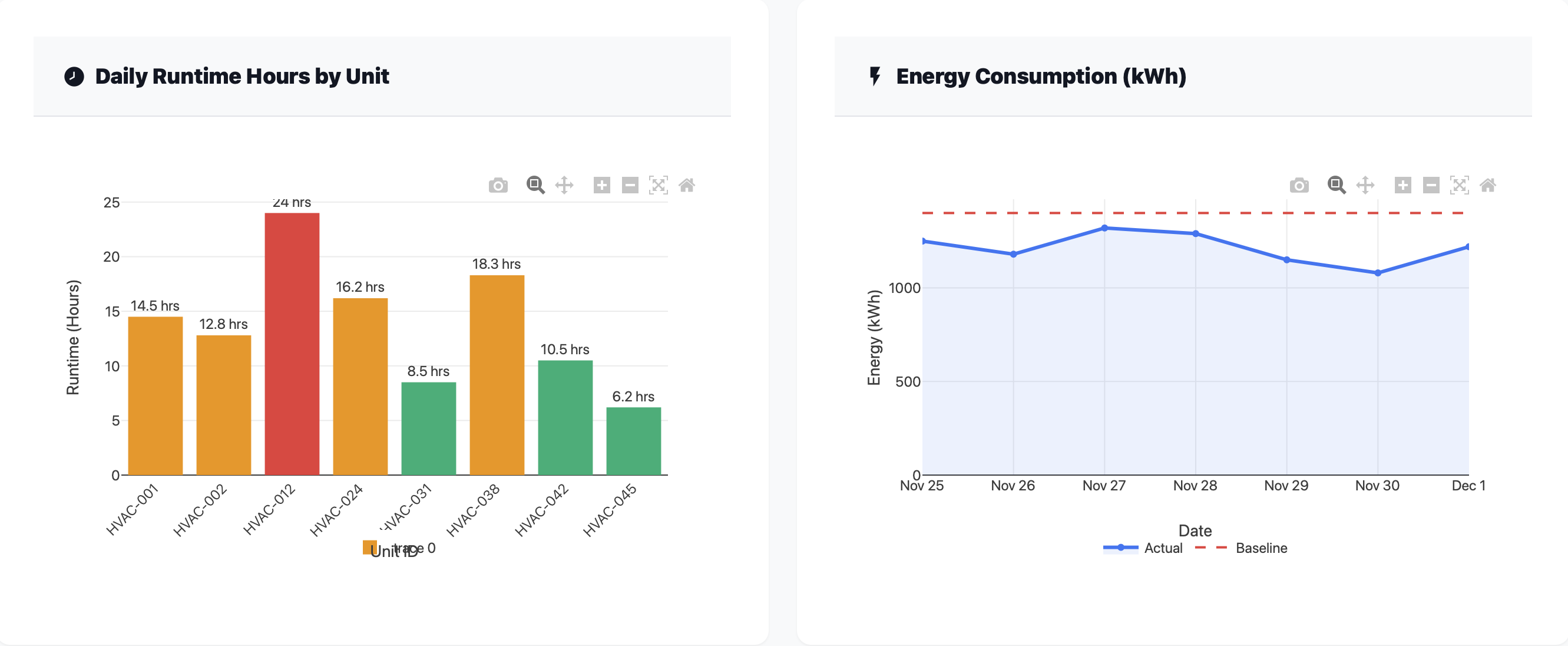Select pan tool on energy chart
1568x646 pixels.
point(1365,185)
